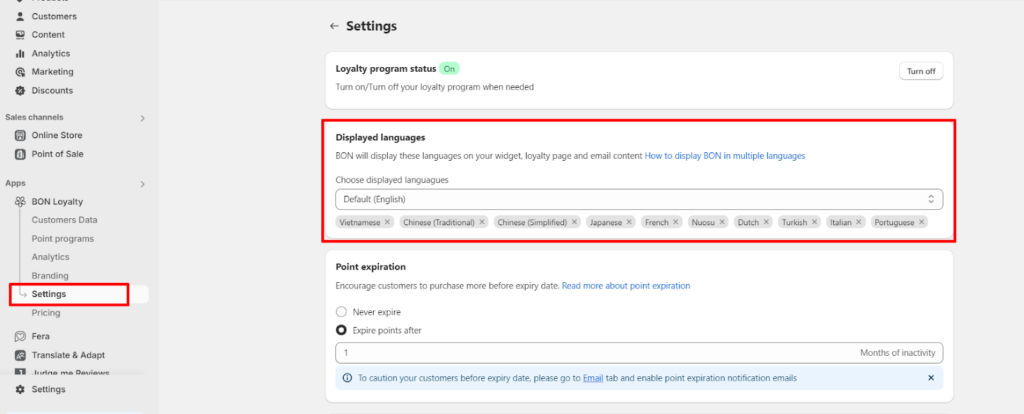Remove the Portuguese language tag
Image resolution: width=1024 pixels, height=414 pixels.
(921, 222)
